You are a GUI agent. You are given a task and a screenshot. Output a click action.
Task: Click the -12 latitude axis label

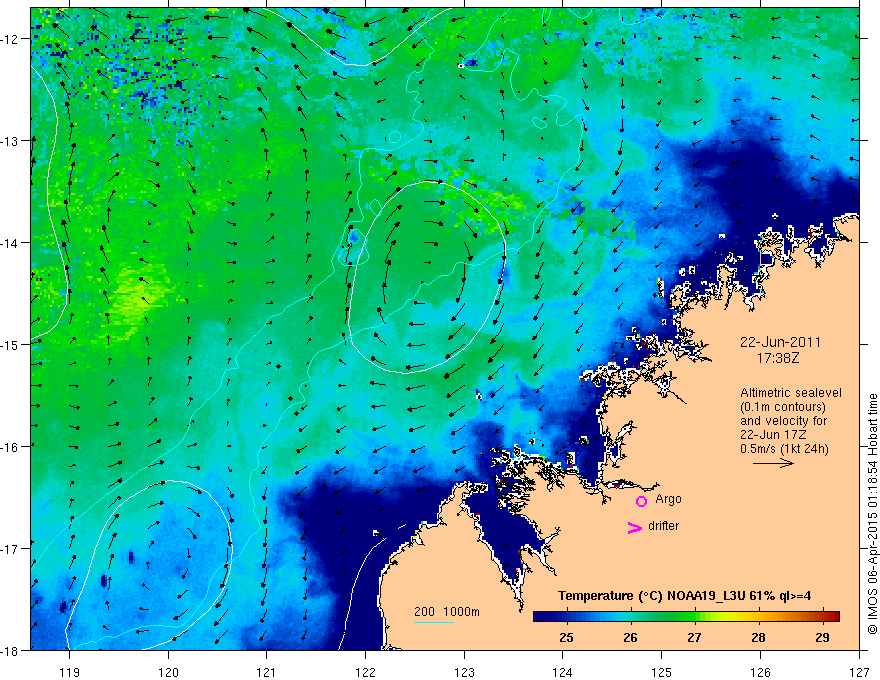11,39
